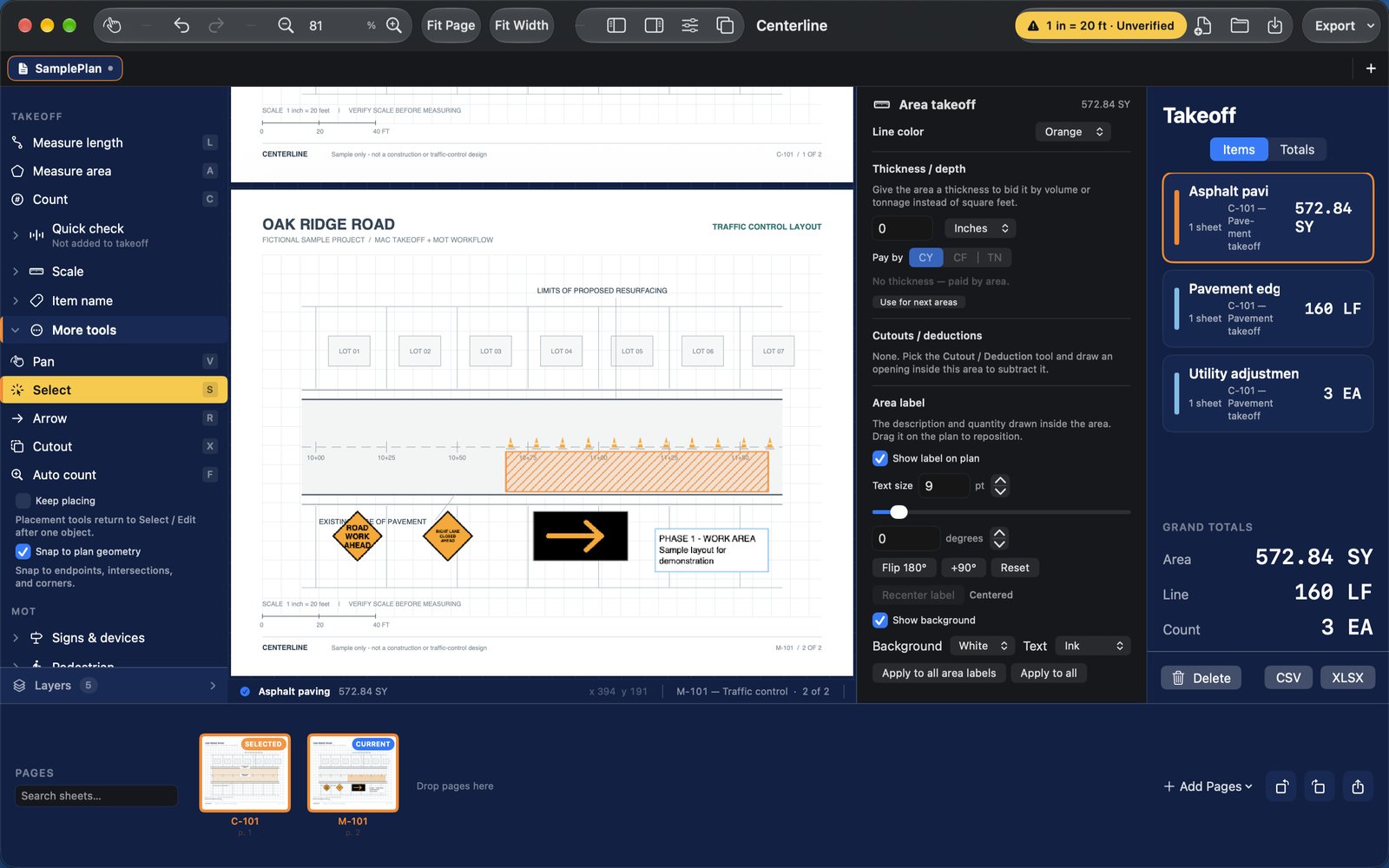
Task: Click the Delete button in Takeoff
Action: click(x=1201, y=678)
